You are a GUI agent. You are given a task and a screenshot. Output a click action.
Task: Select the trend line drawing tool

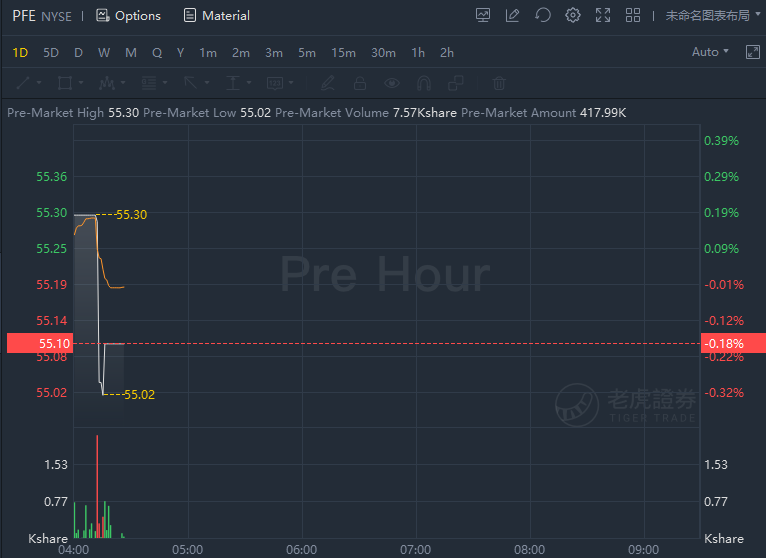coord(22,83)
